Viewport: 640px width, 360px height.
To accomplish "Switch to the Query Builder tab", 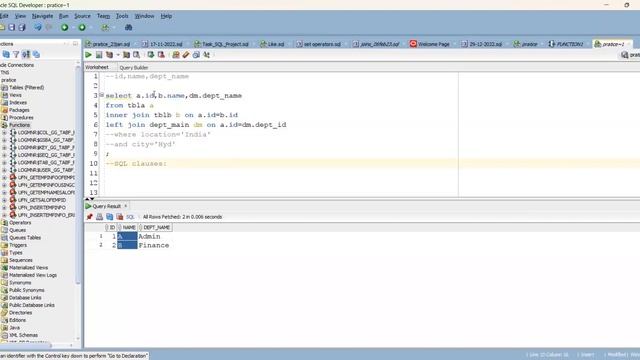I will [133, 67].
